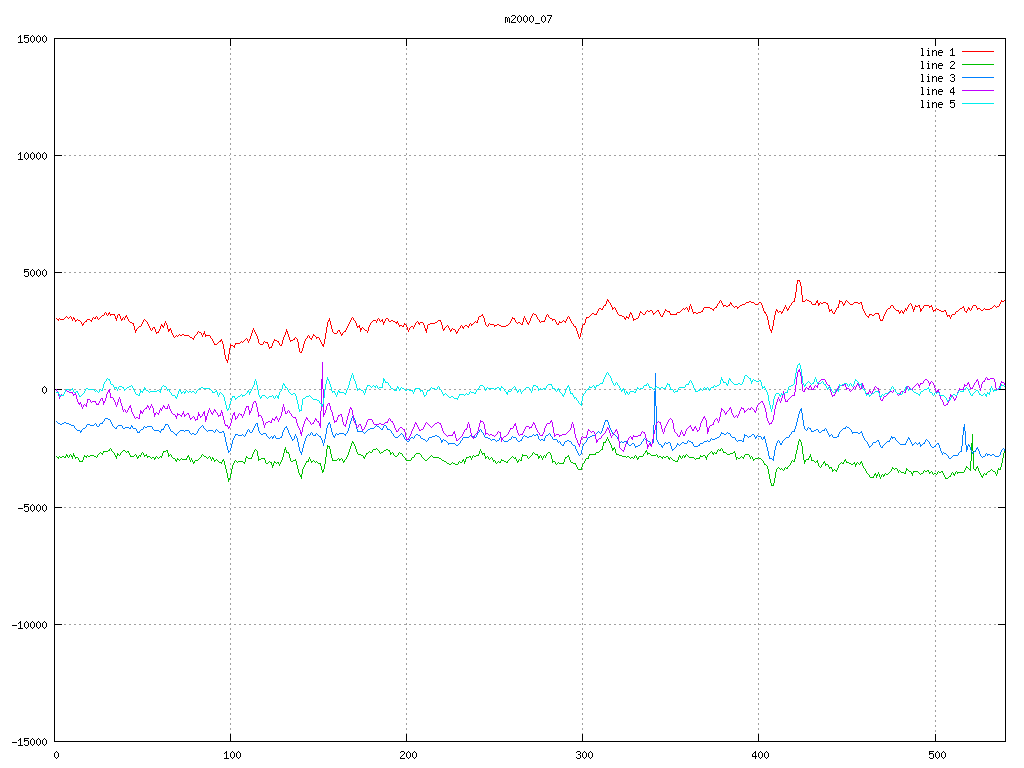This screenshot has height=768, width=1024.
Task: Select the 'line 4' legend label
Action: (937, 91)
